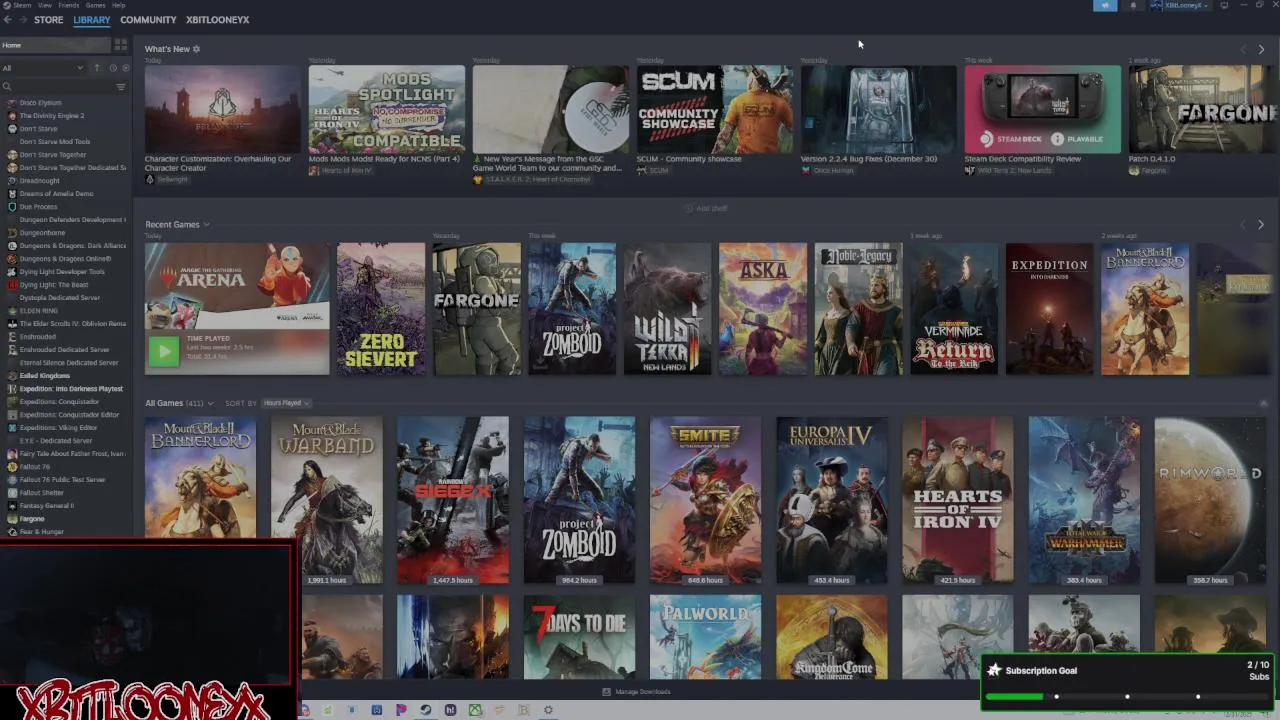Open the XBITLOONEYX profile tab
This screenshot has width=1280, height=720.
click(217, 20)
